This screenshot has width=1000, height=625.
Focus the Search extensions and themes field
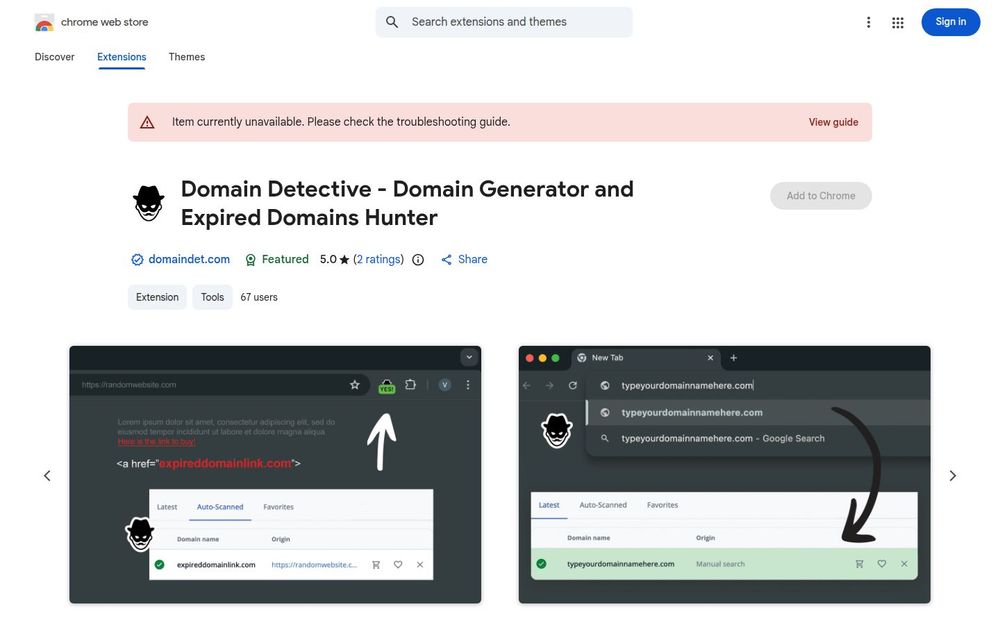point(504,22)
